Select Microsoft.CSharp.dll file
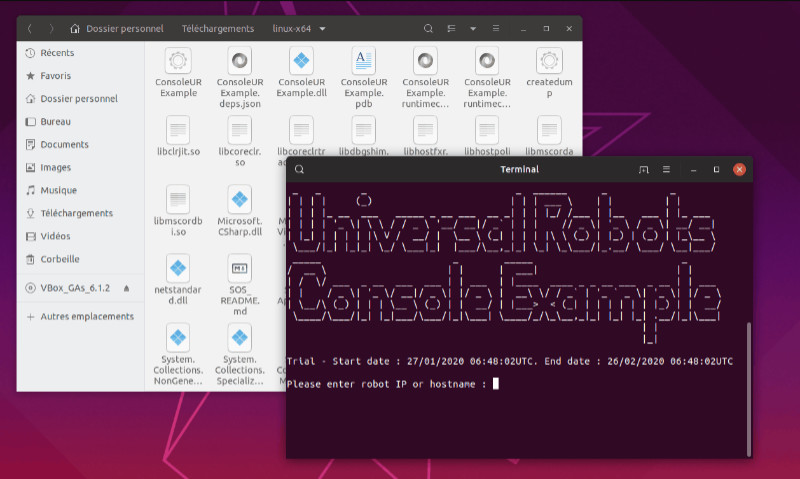Viewport: 800px width, 479px height. [x=240, y=211]
